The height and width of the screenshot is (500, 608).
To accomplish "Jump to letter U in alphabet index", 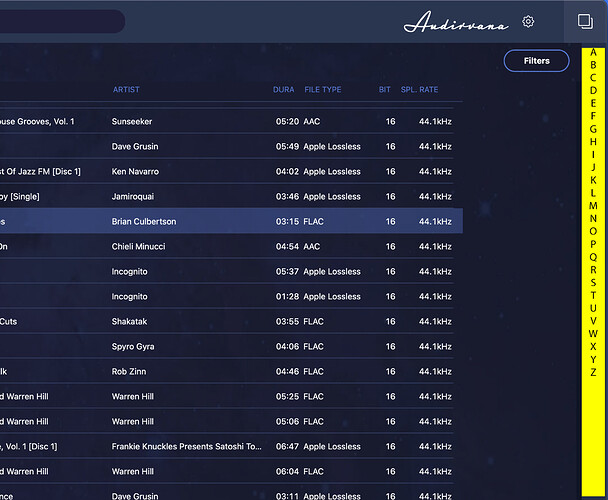I will 593,308.
